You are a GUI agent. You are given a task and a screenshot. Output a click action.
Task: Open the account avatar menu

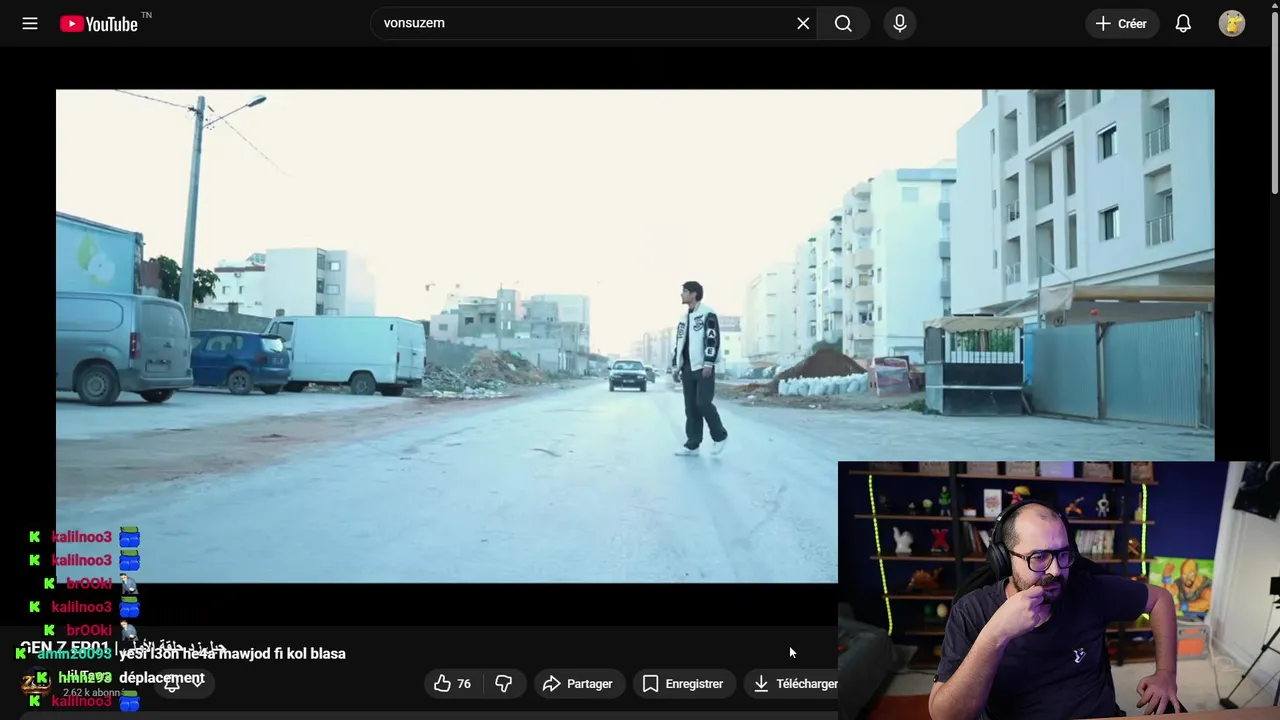point(1232,23)
